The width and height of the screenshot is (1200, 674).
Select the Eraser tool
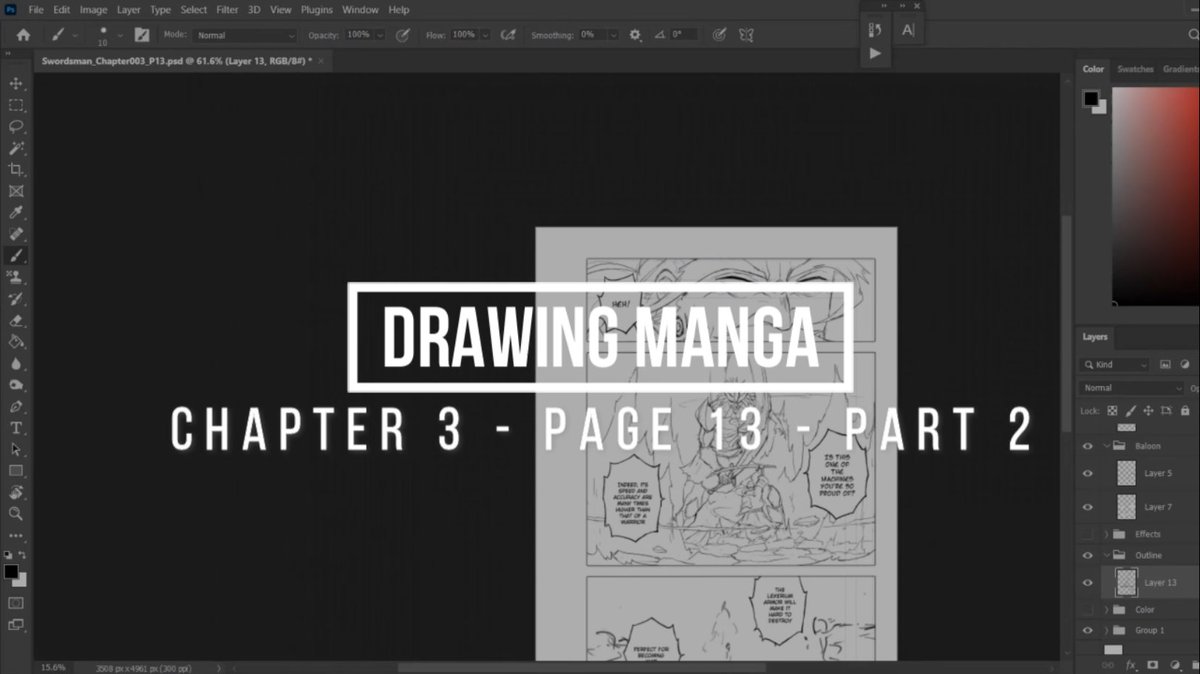(x=16, y=321)
